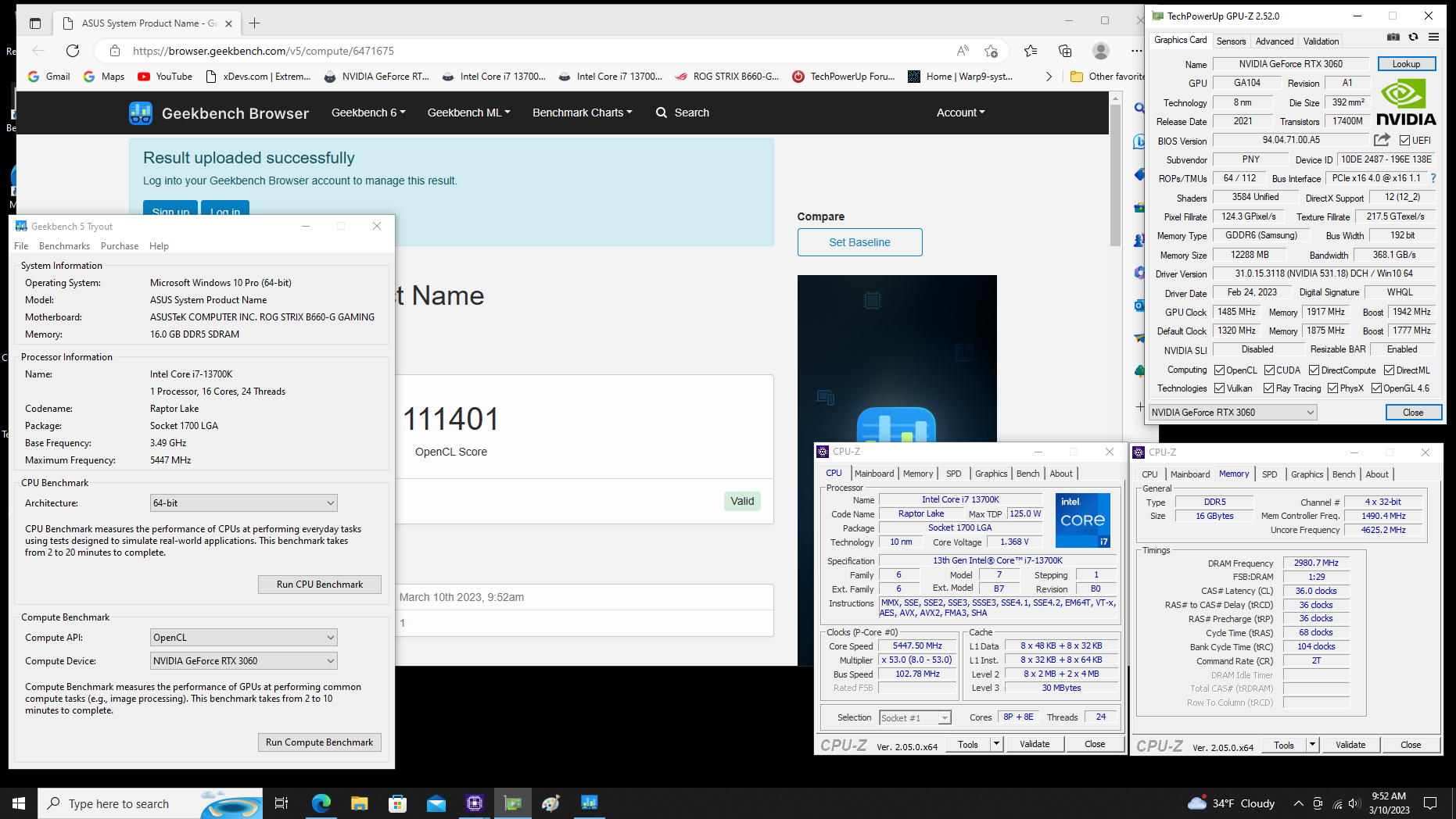Click the Run Compute Benchmark button
This screenshot has height=819, width=1456.
[320, 742]
